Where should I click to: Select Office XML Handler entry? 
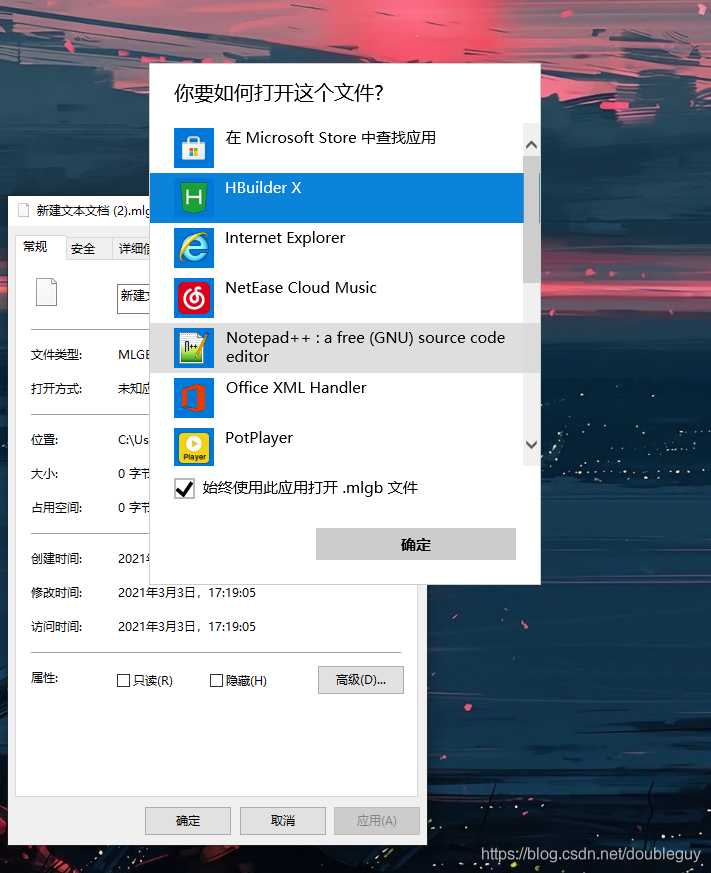pos(336,398)
